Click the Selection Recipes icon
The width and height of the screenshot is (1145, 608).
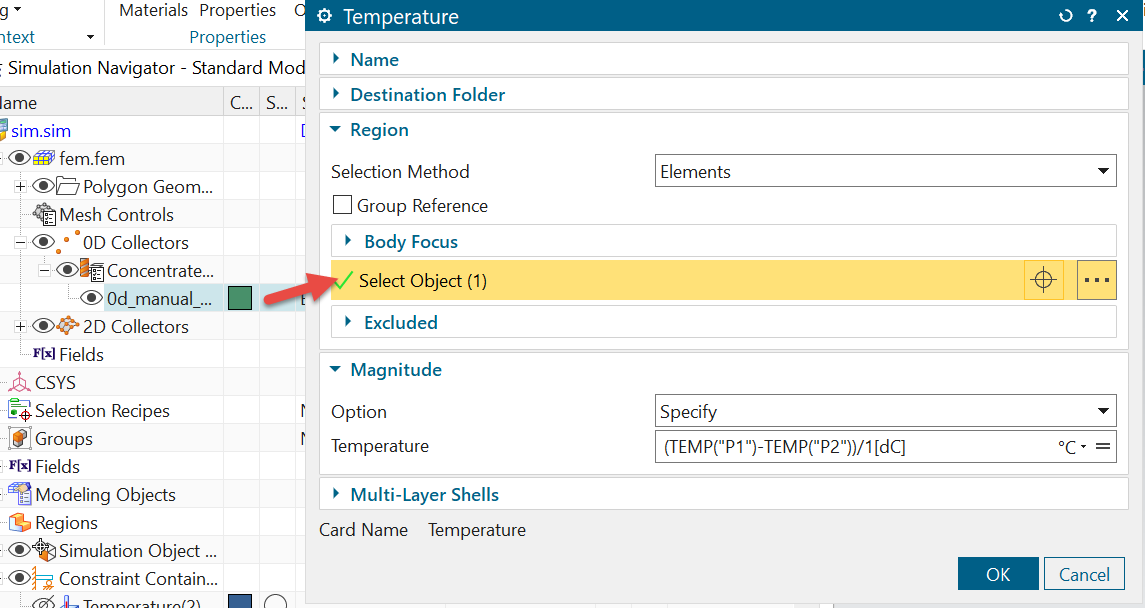pyautogui.click(x=19, y=411)
